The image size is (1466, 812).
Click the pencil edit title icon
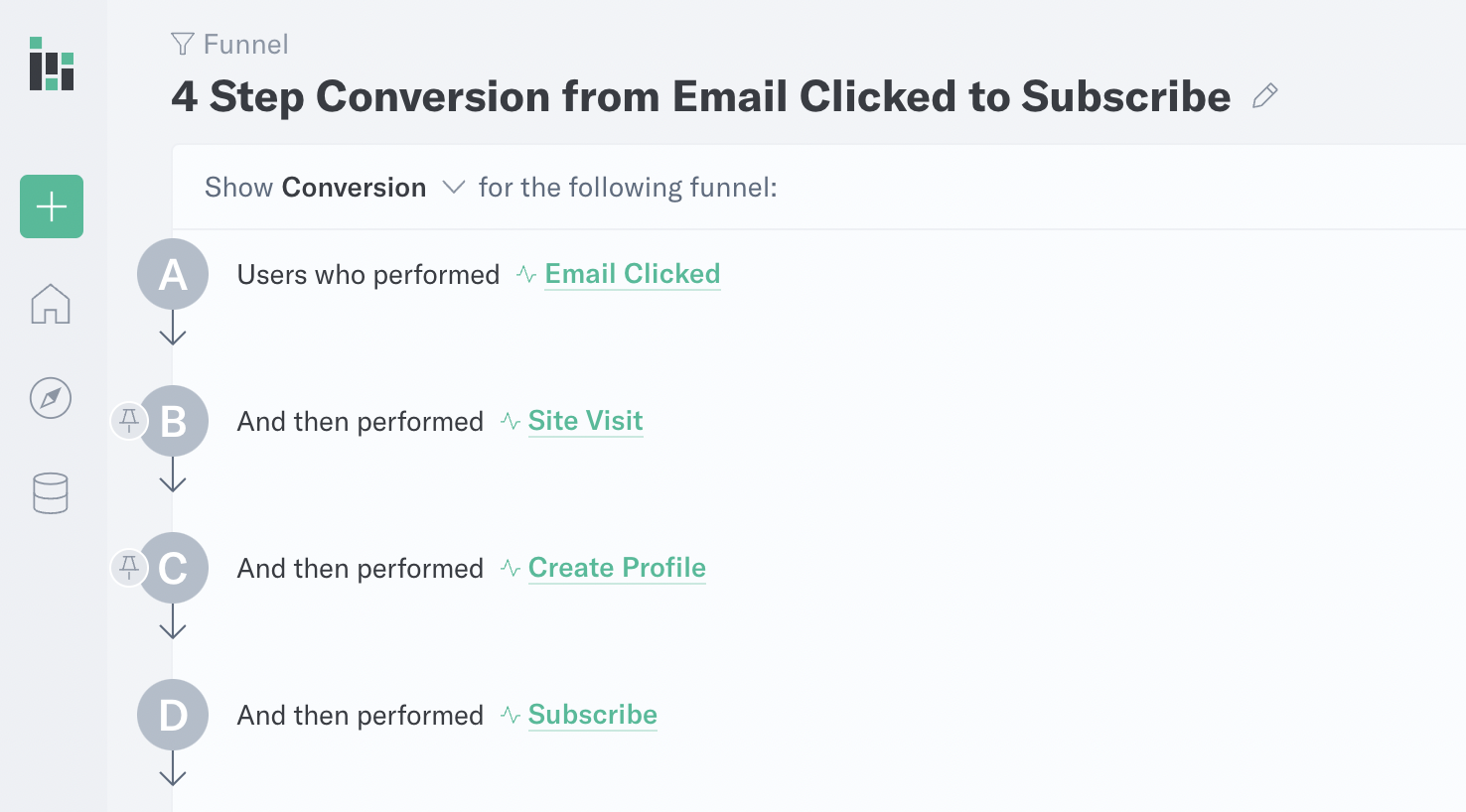click(x=1264, y=96)
